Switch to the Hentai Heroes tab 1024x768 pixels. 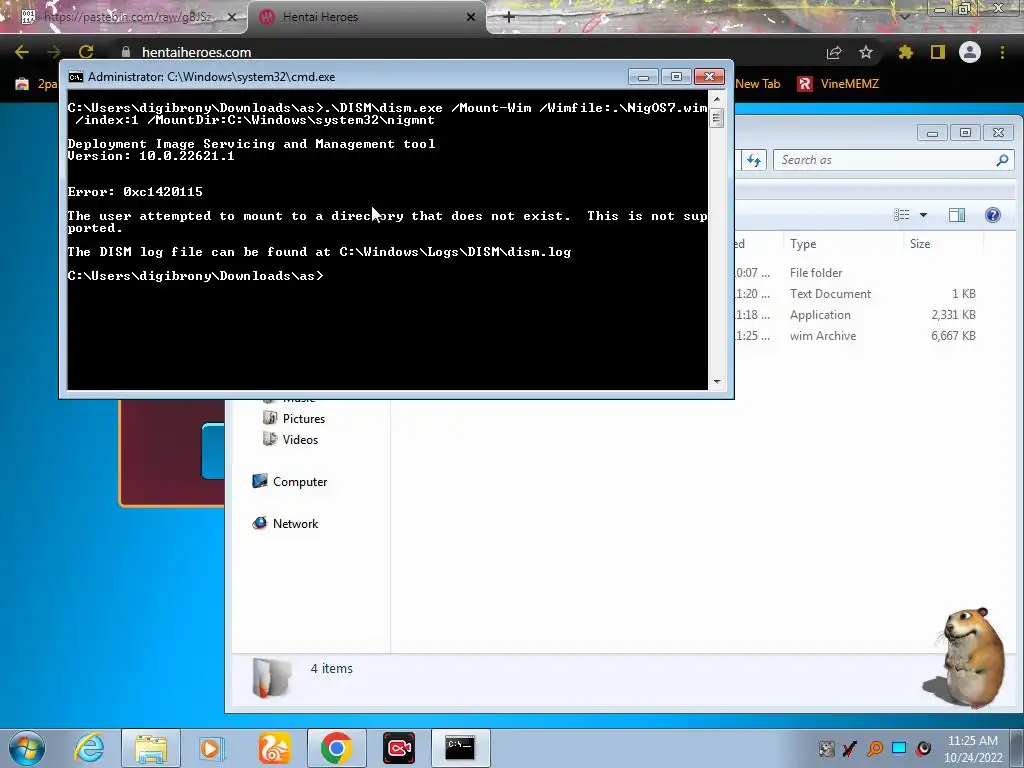[366, 17]
